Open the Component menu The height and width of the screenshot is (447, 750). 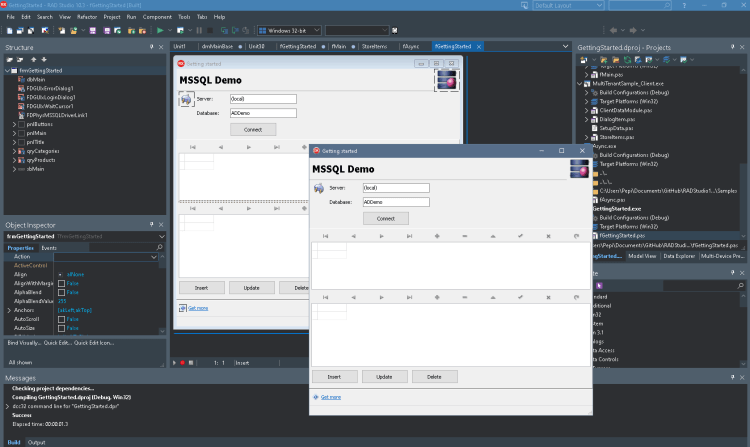(x=157, y=17)
